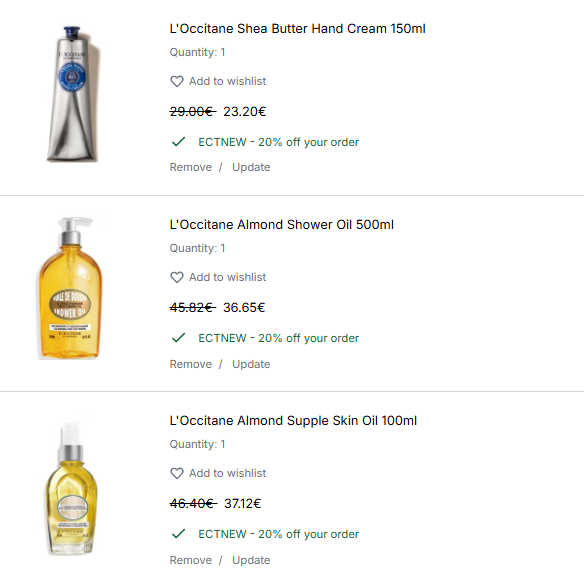Click the ECTNEW green checkmark under Shea Butter Hand Cream
The image size is (584, 581).
[x=178, y=142]
